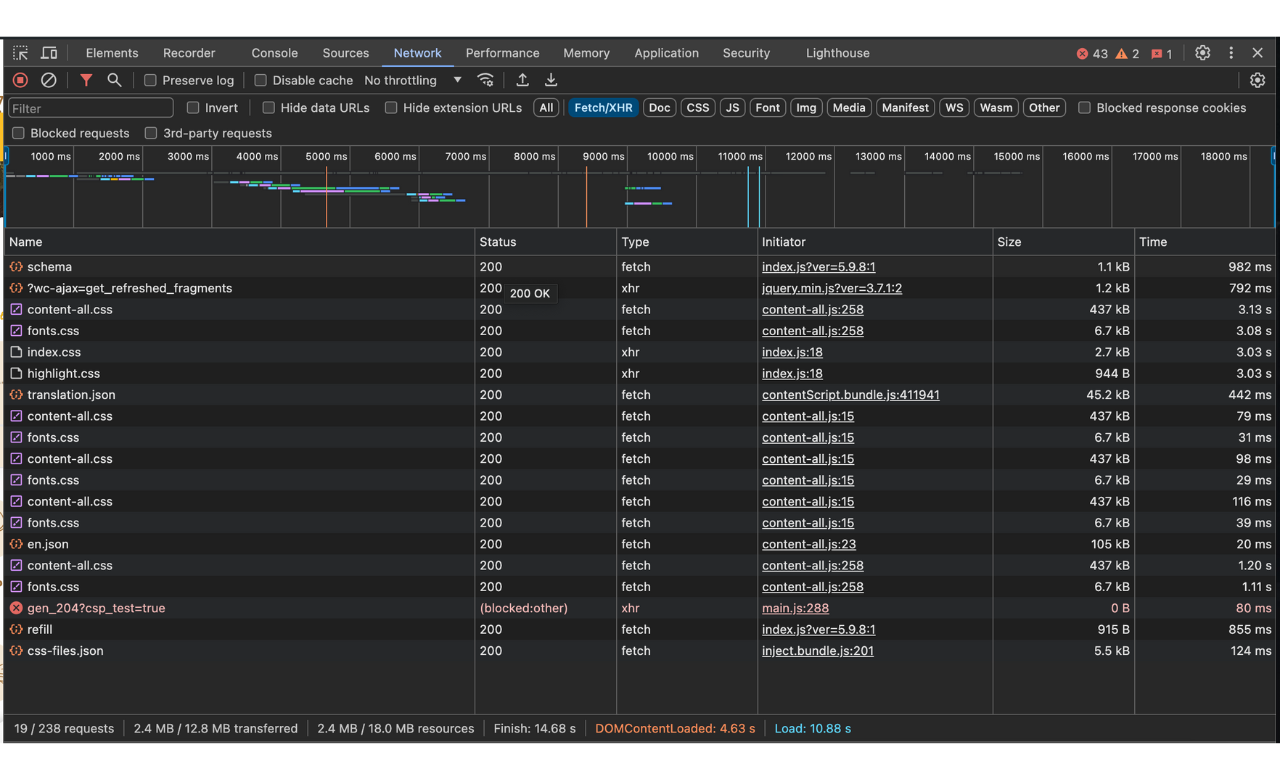The width and height of the screenshot is (1280, 780).
Task: Click the Filter text input
Action: point(90,108)
